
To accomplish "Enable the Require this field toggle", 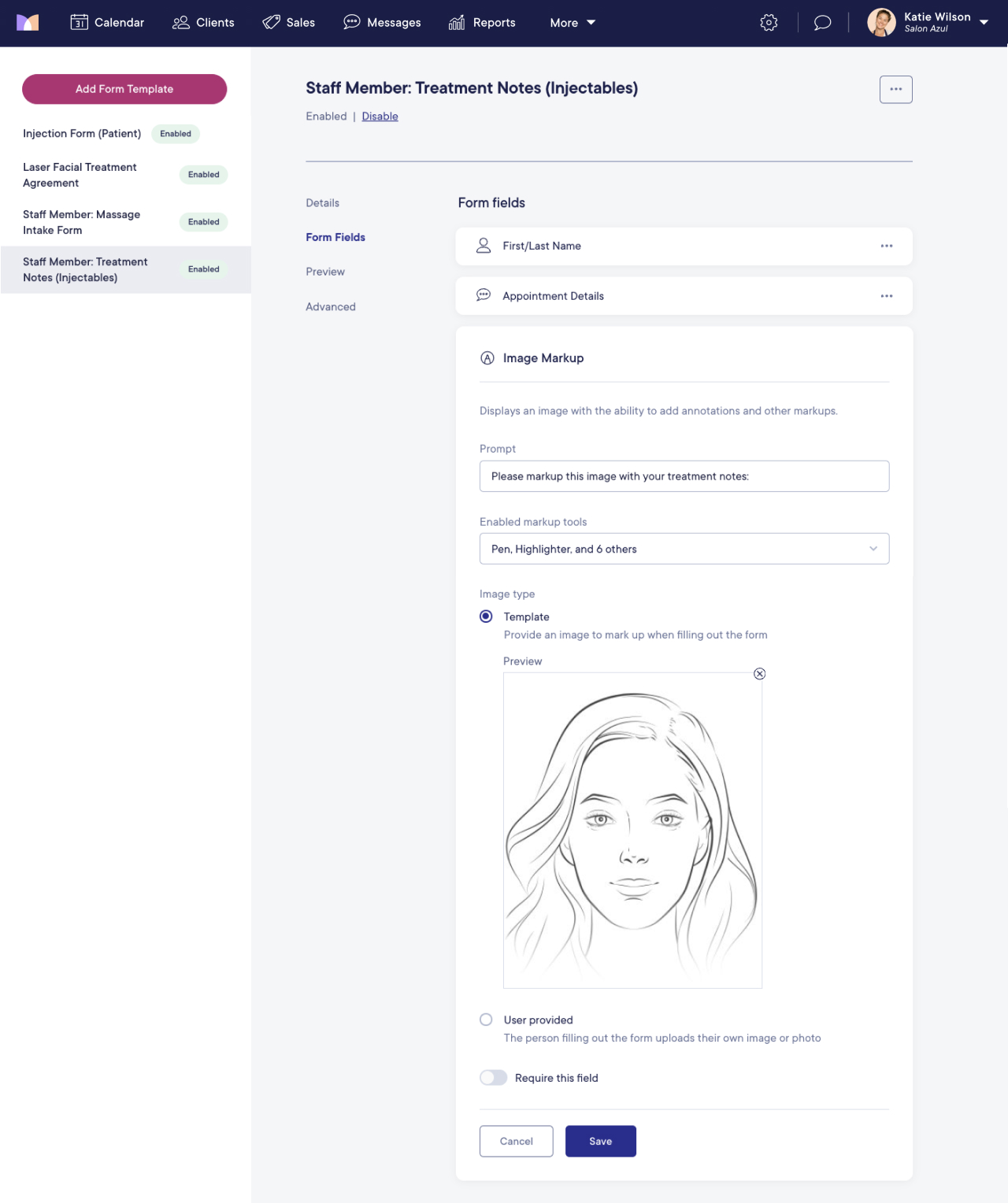I will [493, 1077].
